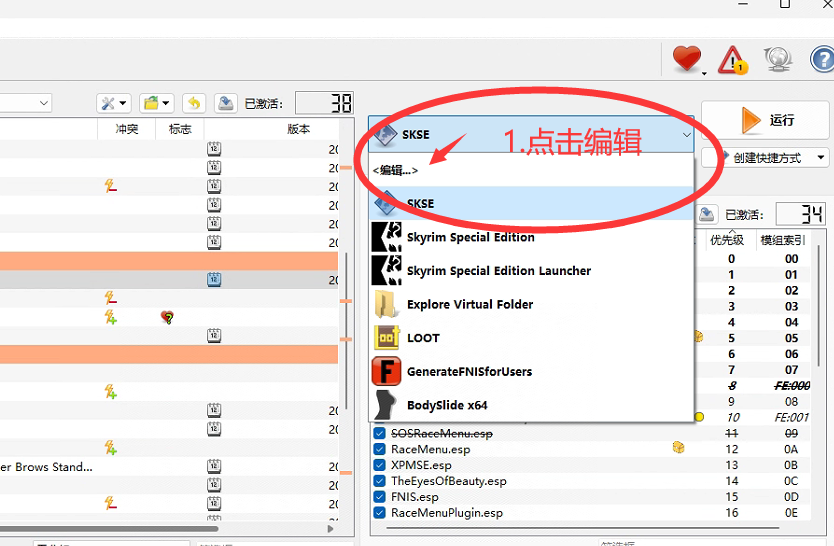This screenshot has height=546, width=834.
Task: Click the archive box icon in priority 5 row
Action: point(698,337)
